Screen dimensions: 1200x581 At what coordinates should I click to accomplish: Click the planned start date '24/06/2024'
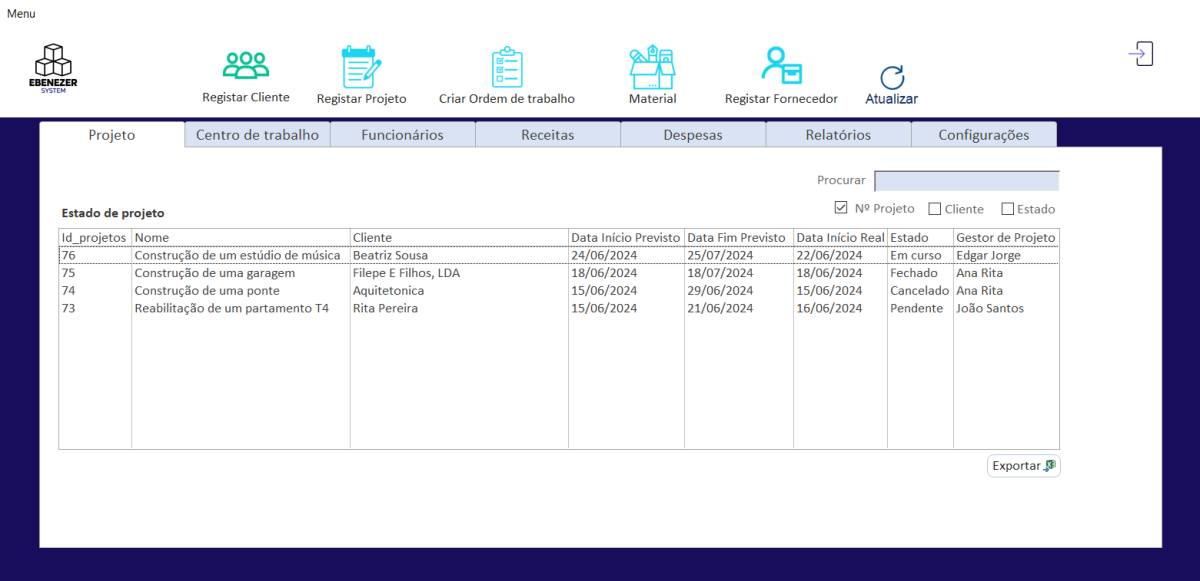[x=604, y=255]
